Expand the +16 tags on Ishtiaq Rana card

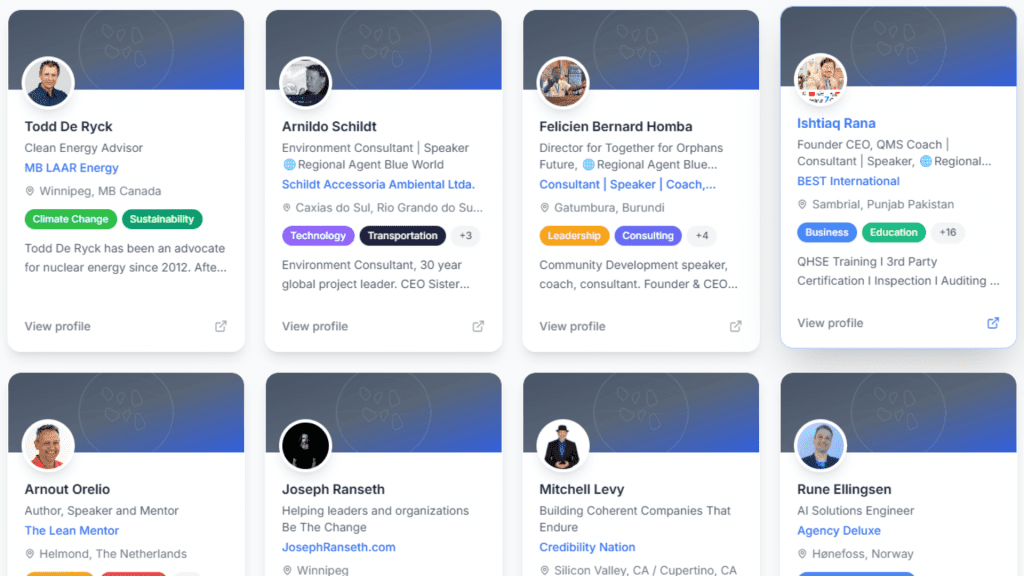point(948,232)
